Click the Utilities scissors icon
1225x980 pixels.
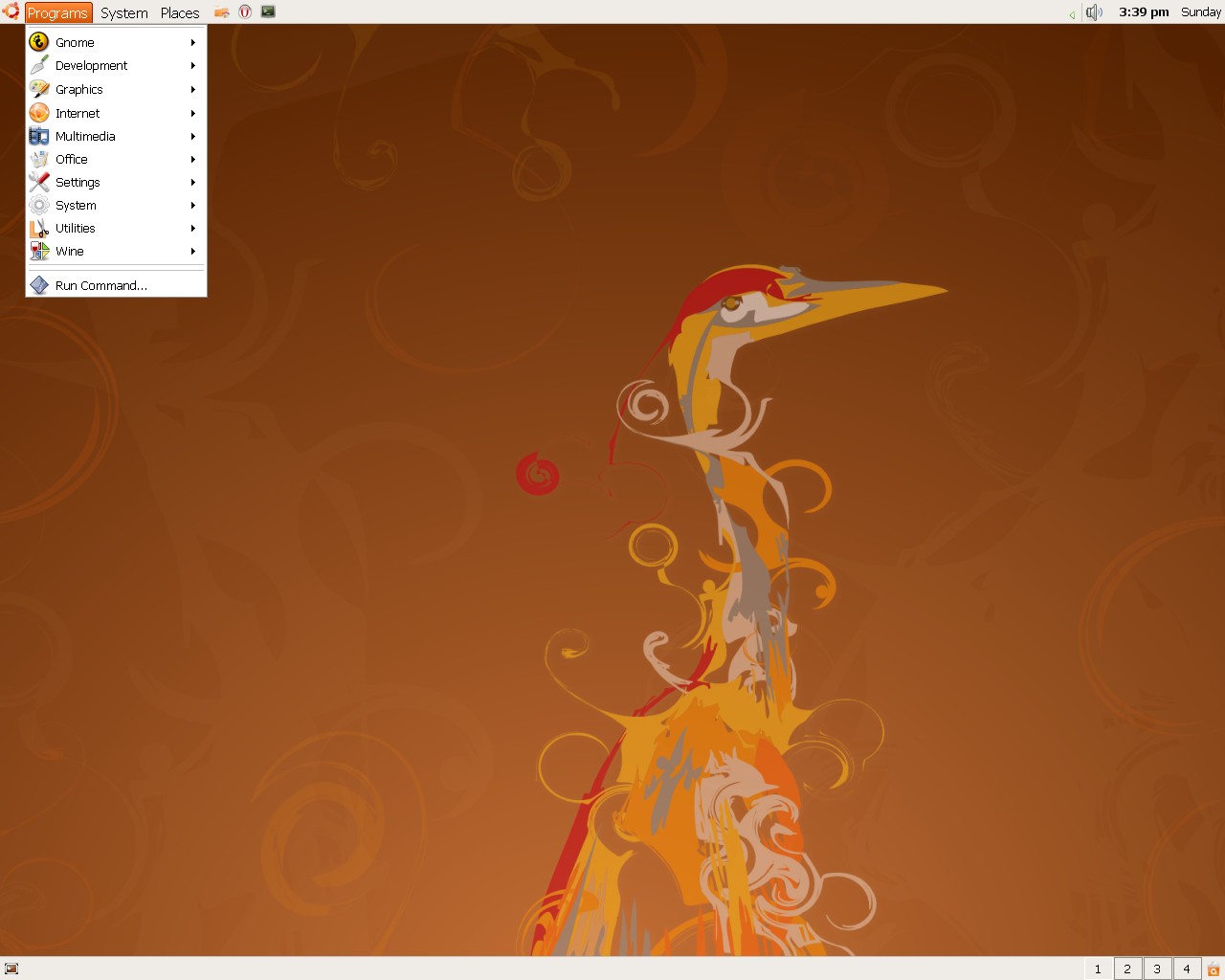pos(39,228)
